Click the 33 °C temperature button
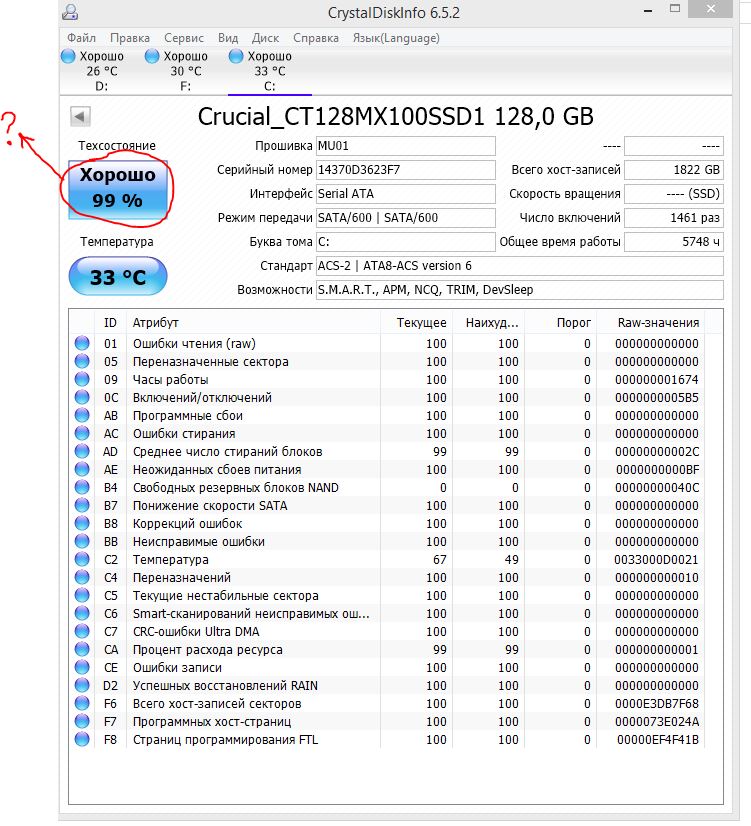The height and width of the screenshot is (826, 751). (118, 277)
